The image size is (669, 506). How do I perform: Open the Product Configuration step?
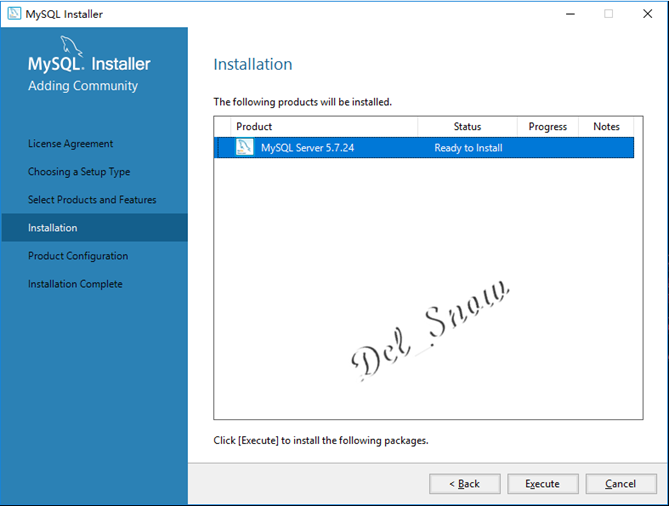click(x=78, y=256)
